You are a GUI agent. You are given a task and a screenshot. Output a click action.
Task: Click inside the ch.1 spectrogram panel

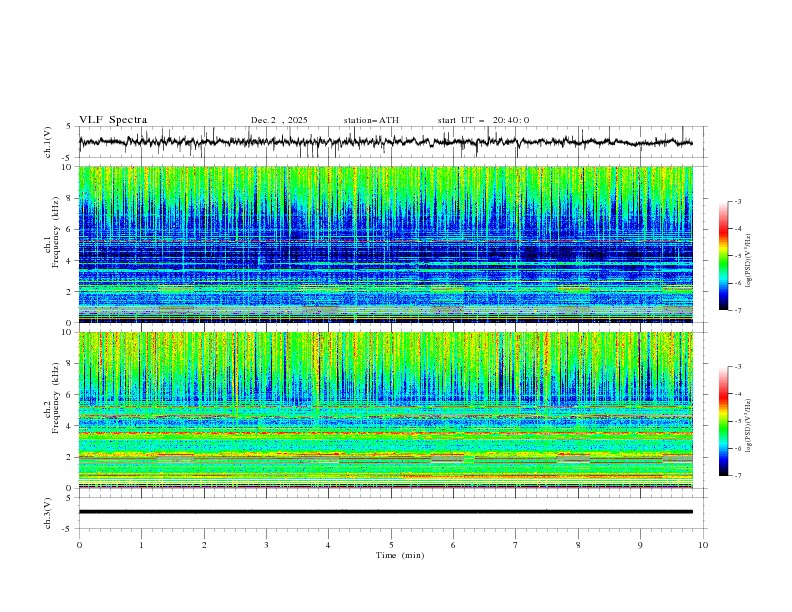pos(385,244)
